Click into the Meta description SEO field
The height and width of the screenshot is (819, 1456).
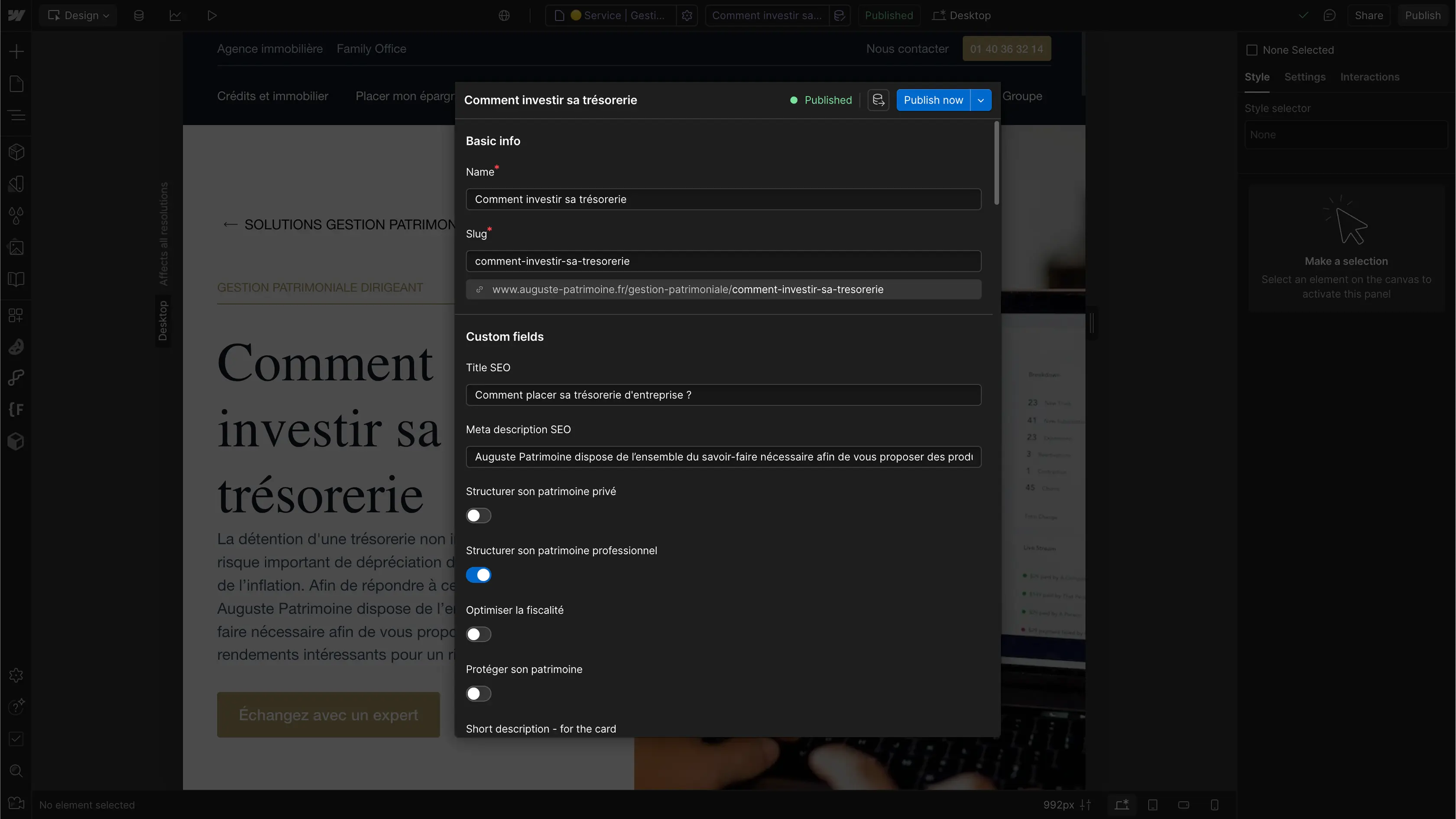723,457
